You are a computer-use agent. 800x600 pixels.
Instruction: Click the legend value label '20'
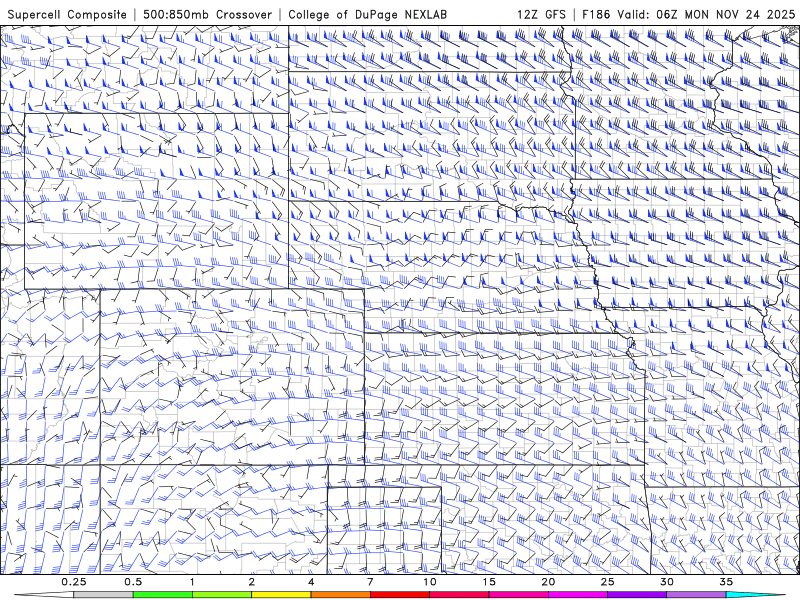point(548,582)
